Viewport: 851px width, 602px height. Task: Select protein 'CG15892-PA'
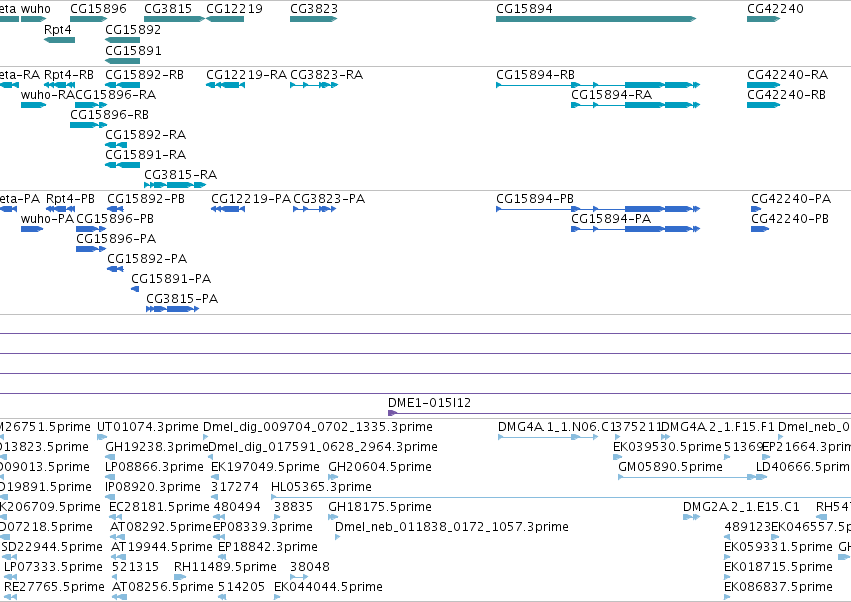pyautogui.click(x=147, y=258)
